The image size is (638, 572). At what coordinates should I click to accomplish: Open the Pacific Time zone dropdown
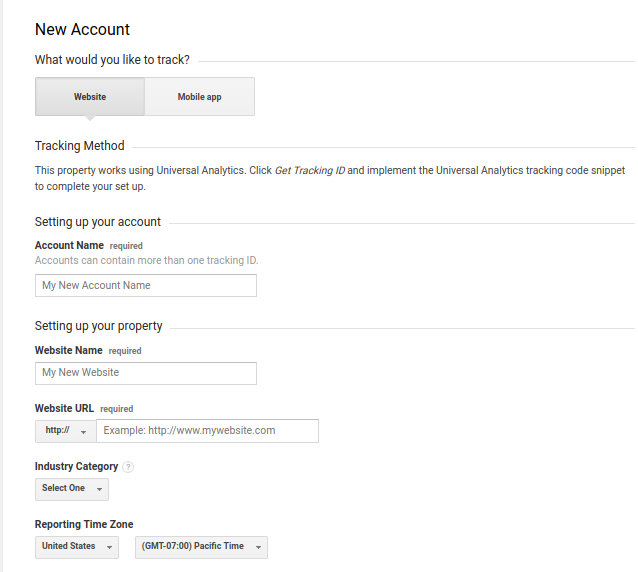point(201,547)
